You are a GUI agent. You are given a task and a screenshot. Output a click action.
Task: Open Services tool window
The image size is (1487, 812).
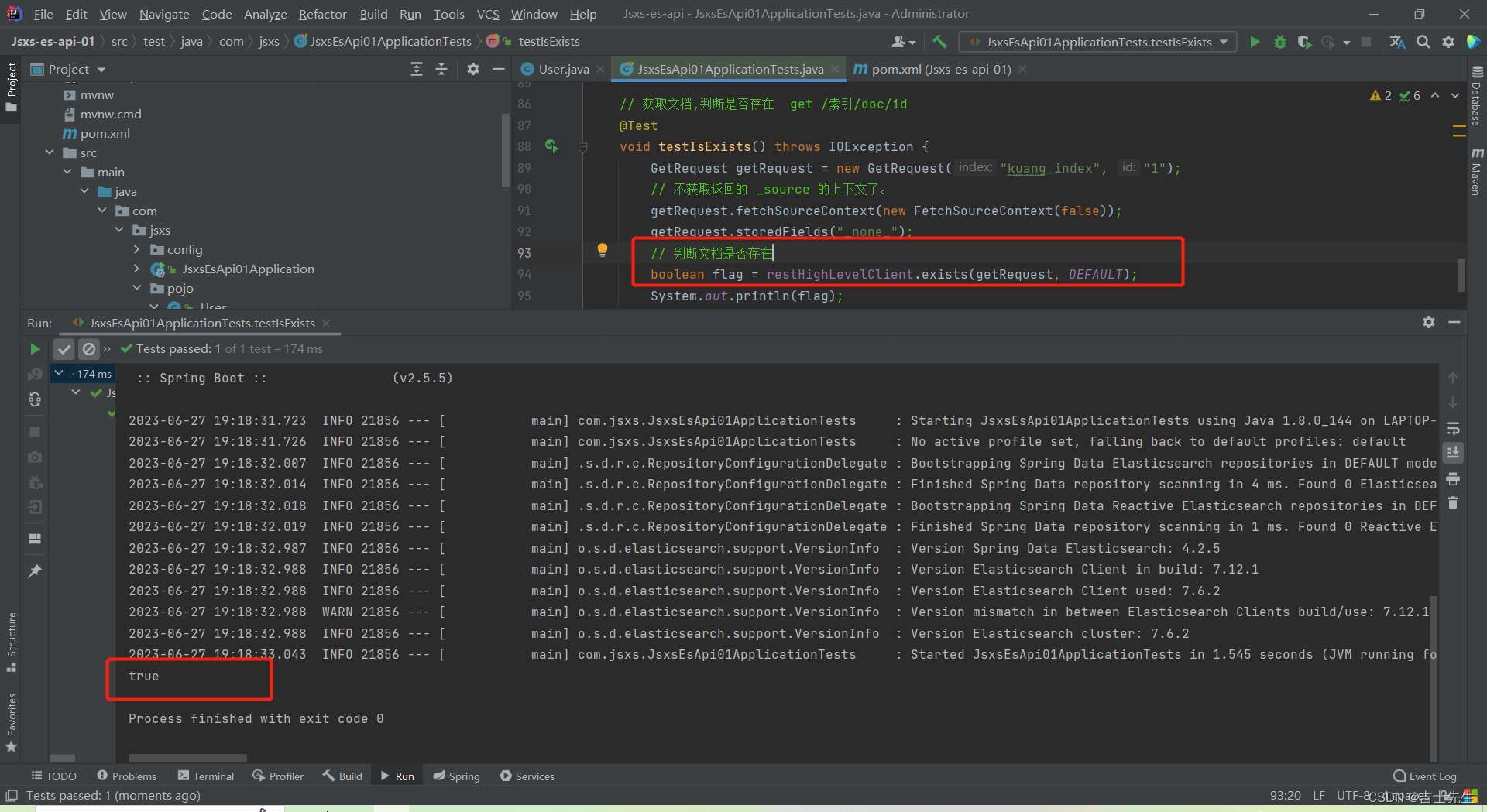(x=527, y=776)
